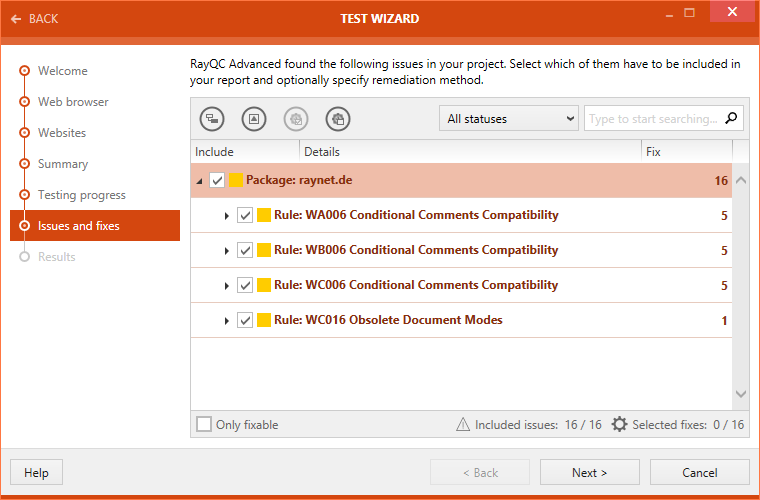Maximize the Test Wizard window
The height and width of the screenshot is (500, 760).
(689, 13)
